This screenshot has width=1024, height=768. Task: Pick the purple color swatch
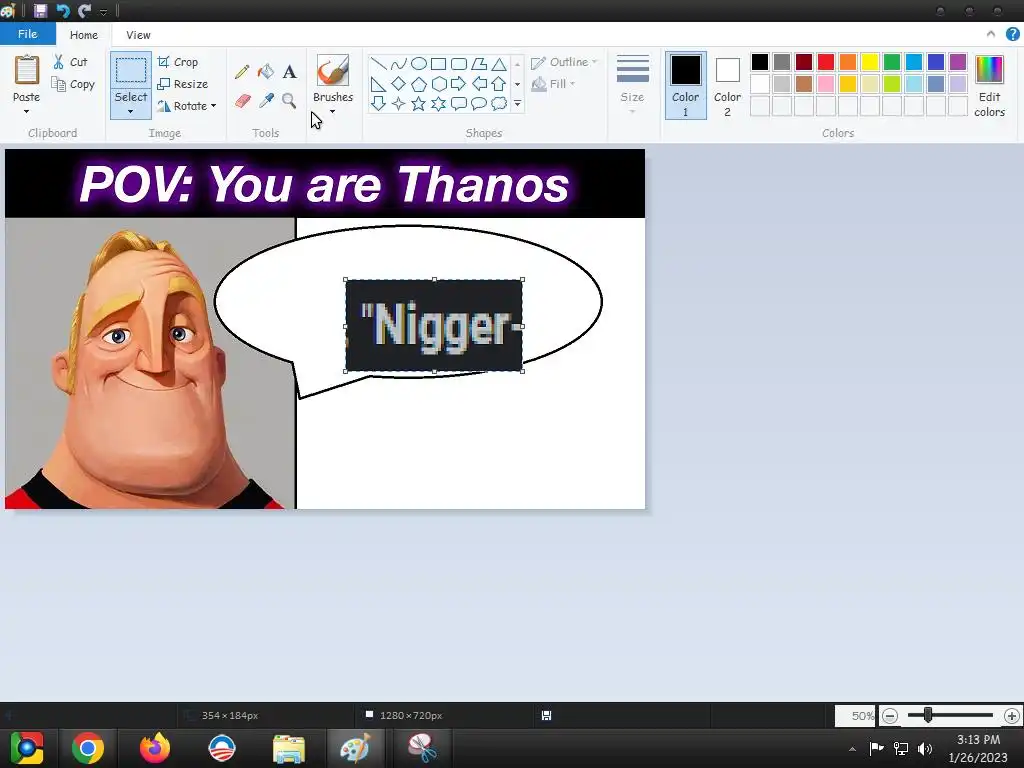tap(957, 62)
